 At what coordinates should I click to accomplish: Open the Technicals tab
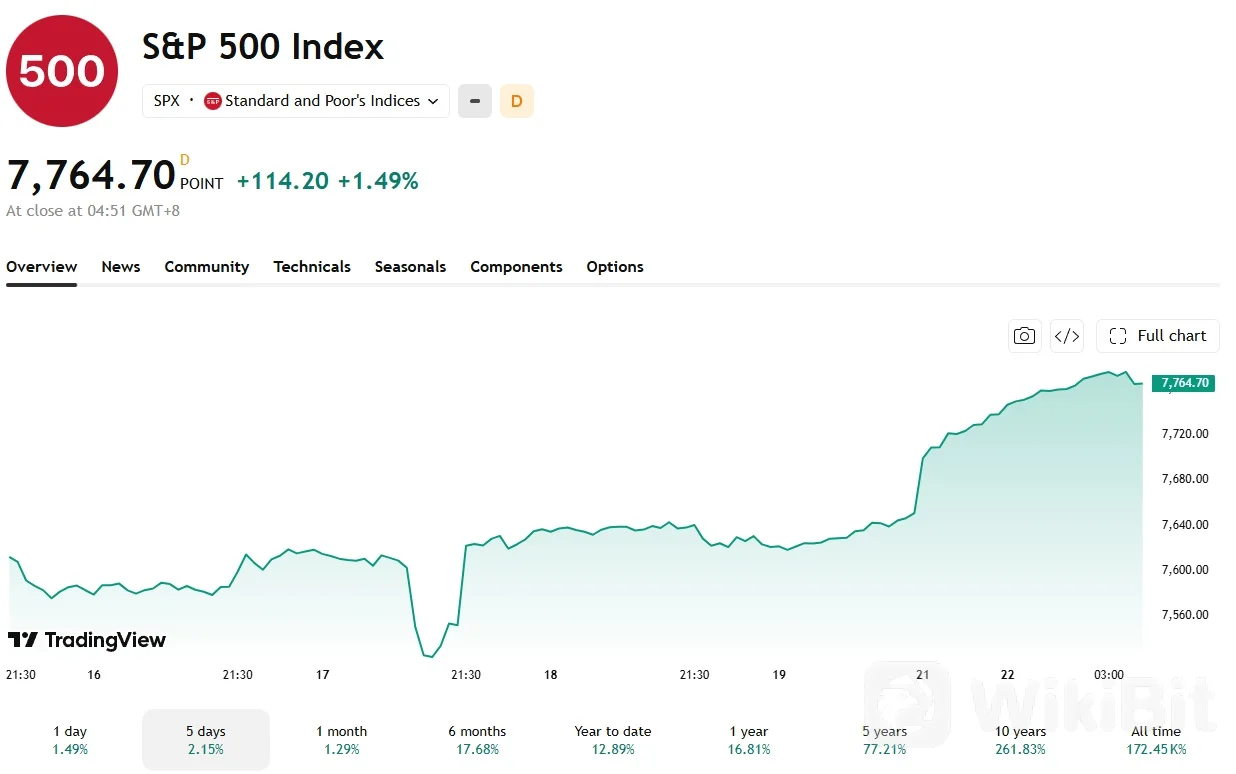pos(312,267)
